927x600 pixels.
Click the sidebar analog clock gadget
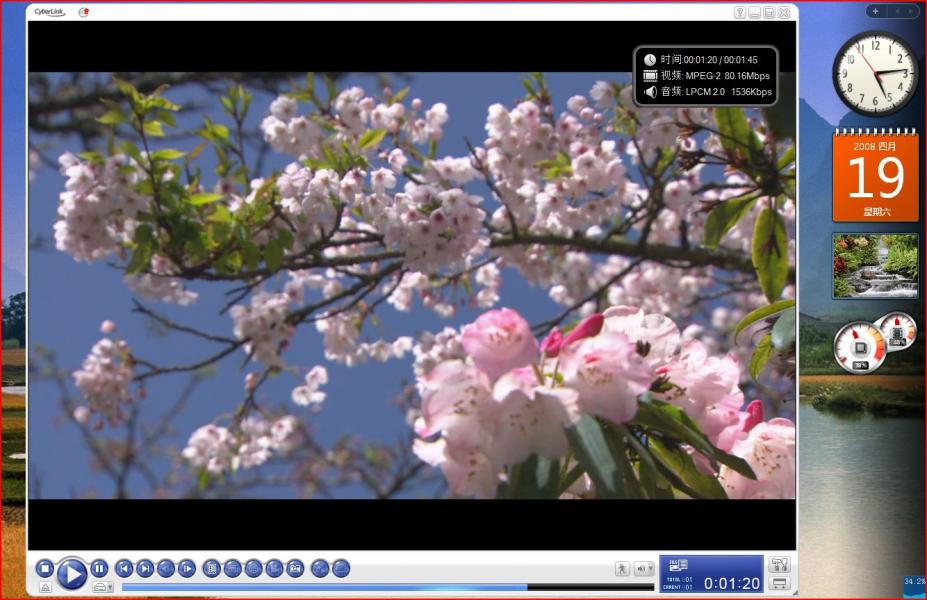click(x=876, y=74)
